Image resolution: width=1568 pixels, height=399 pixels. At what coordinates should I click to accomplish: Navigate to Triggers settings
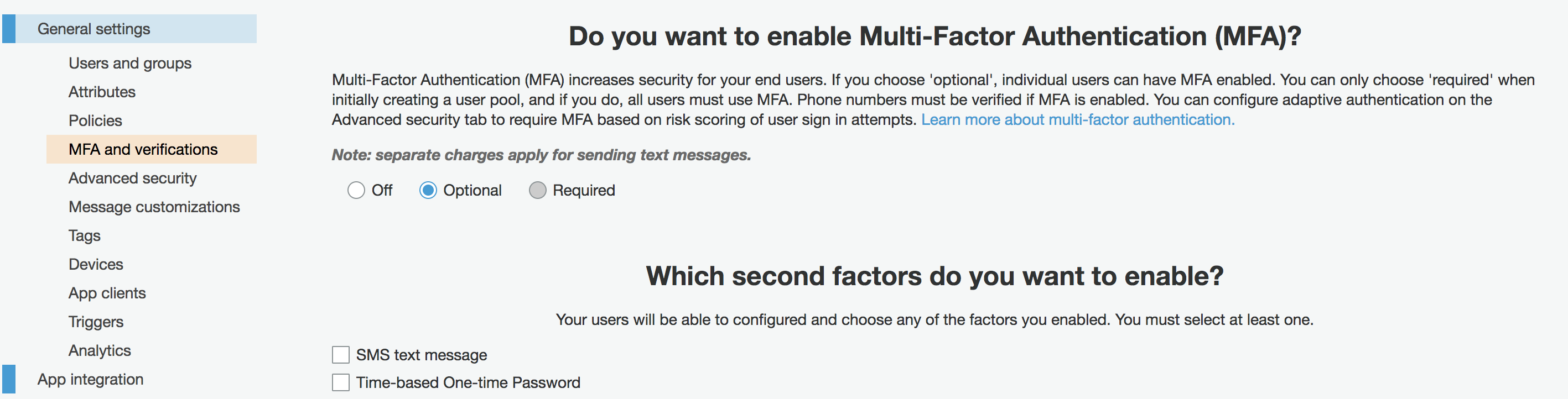(96, 321)
